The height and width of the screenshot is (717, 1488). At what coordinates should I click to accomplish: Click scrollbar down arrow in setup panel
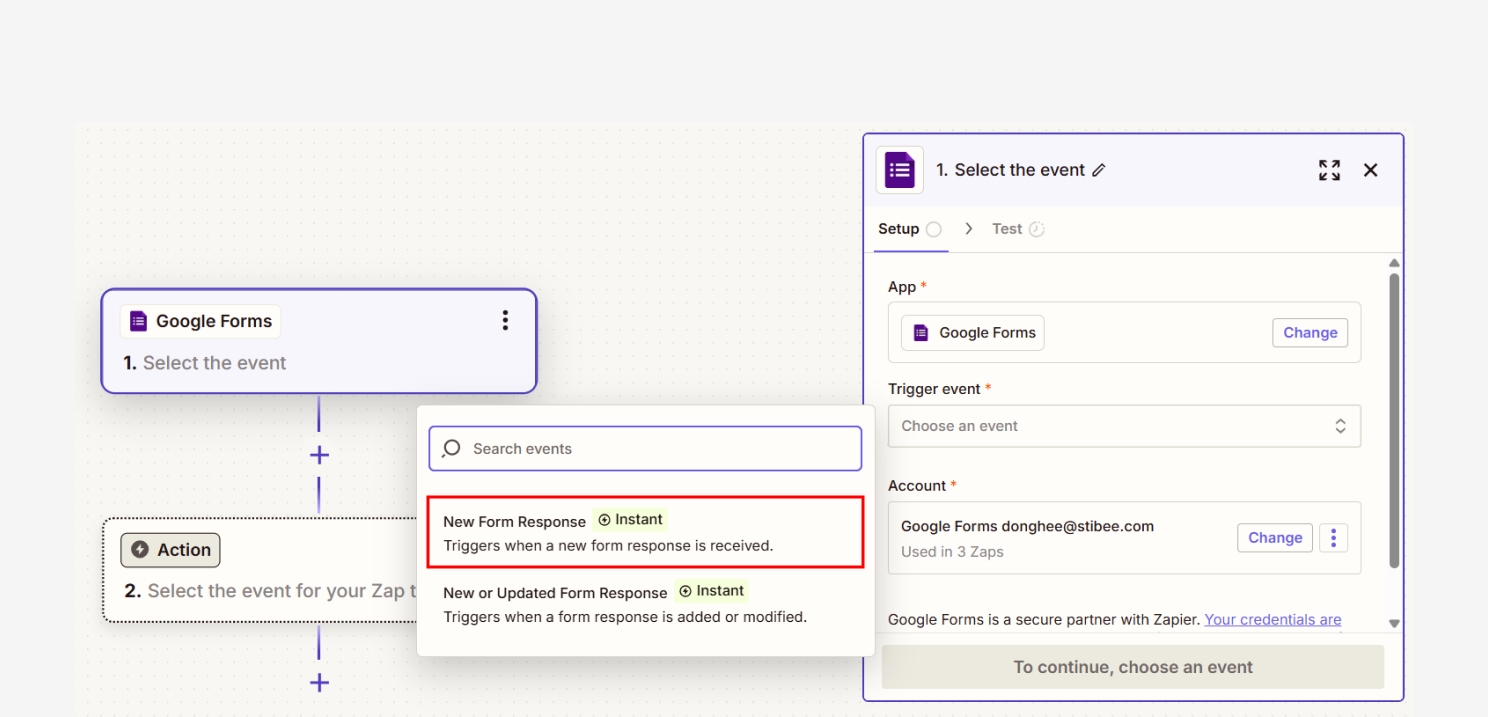pyautogui.click(x=1394, y=623)
